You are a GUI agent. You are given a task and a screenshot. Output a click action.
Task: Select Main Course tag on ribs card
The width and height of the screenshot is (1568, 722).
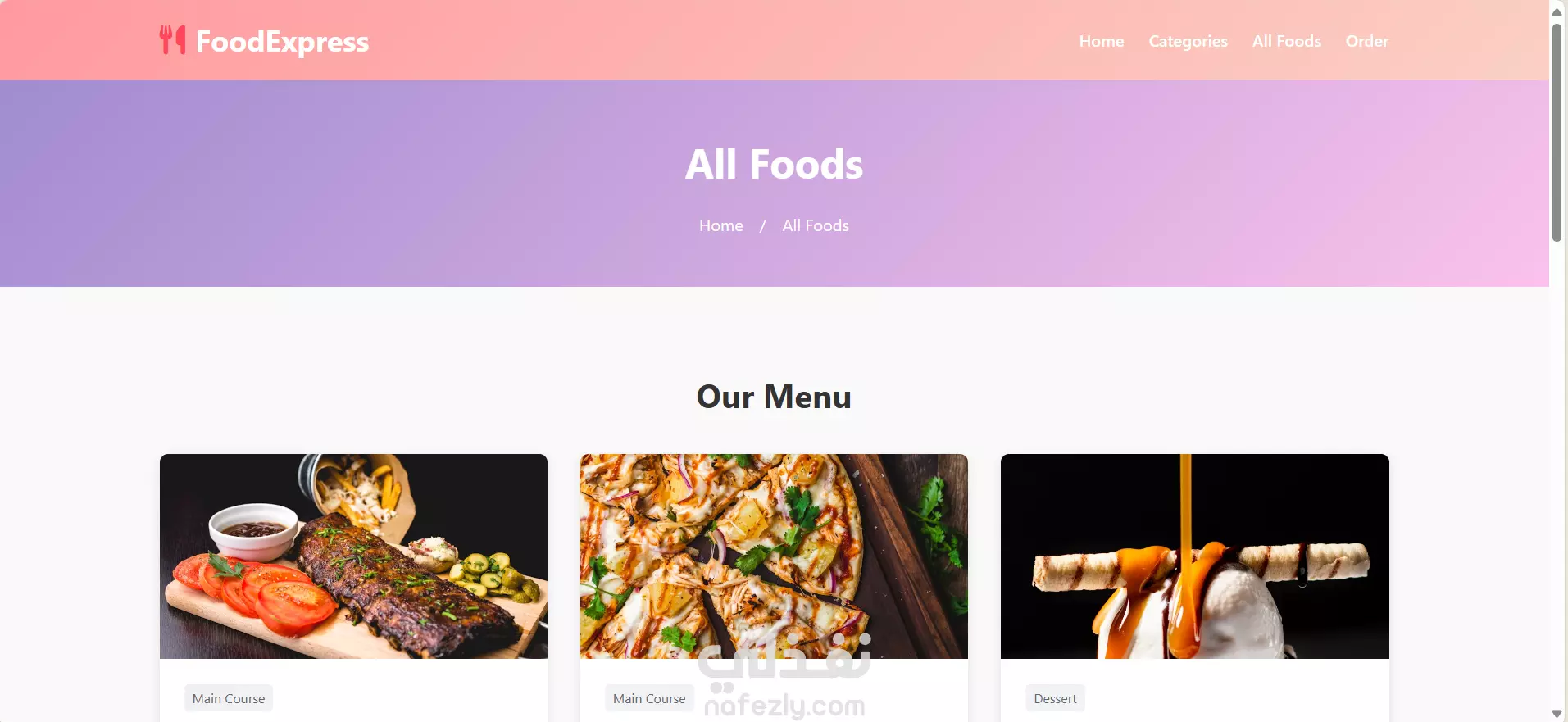pos(229,698)
